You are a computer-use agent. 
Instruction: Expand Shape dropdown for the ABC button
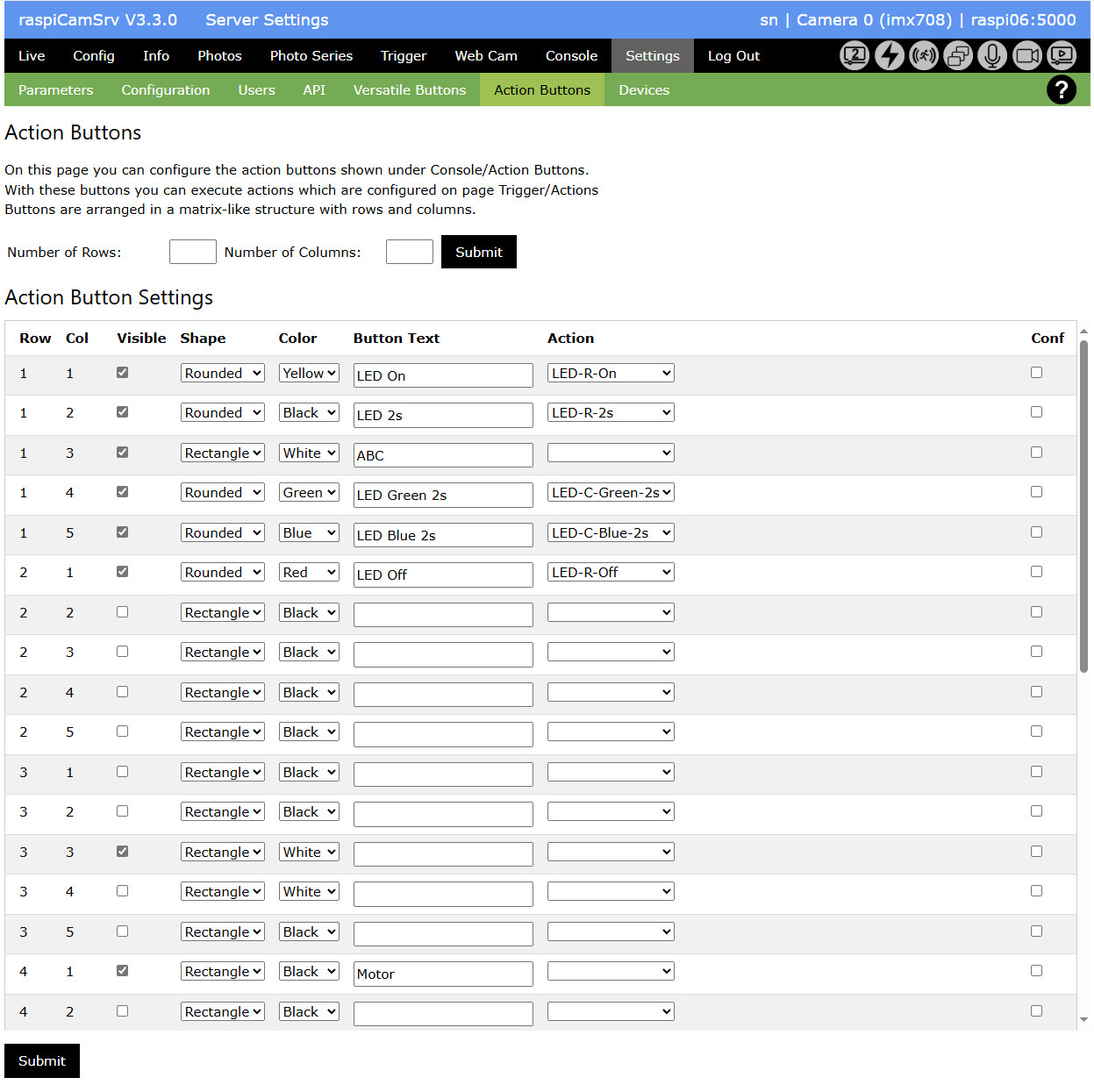[x=223, y=453]
